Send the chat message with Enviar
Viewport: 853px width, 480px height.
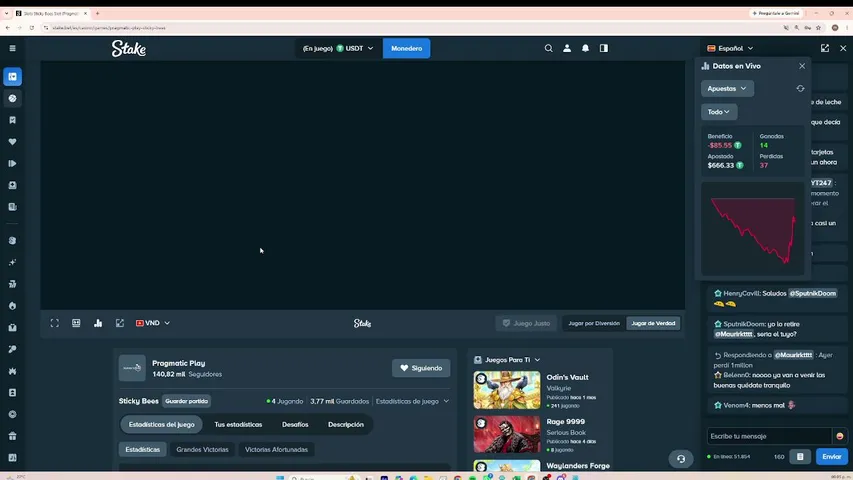[x=831, y=457]
